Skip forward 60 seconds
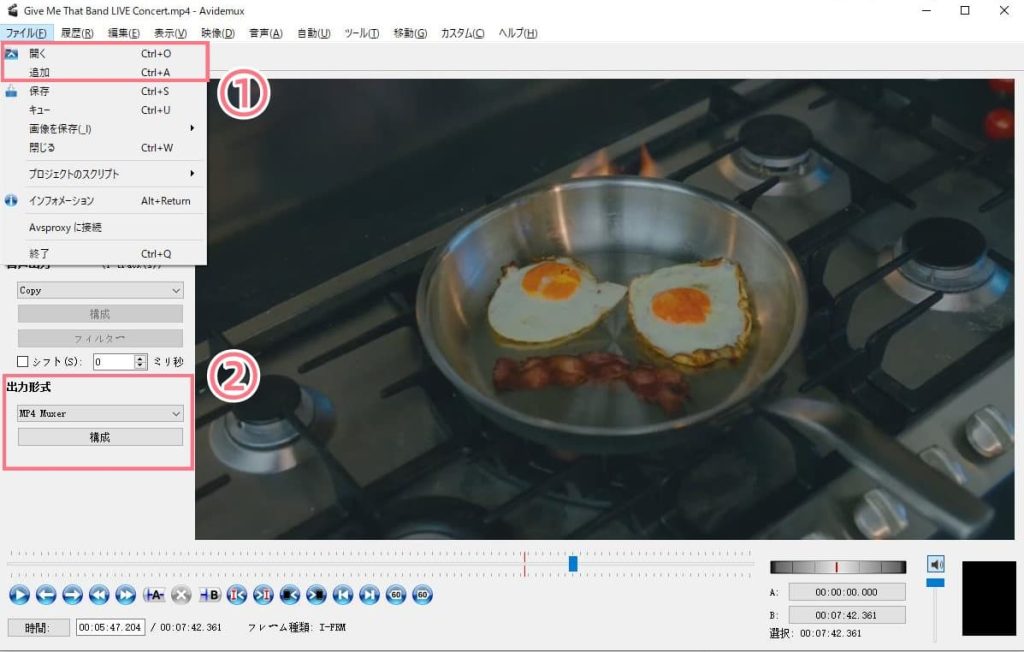Viewport: 1024px width, 652px height. point(422,595)
